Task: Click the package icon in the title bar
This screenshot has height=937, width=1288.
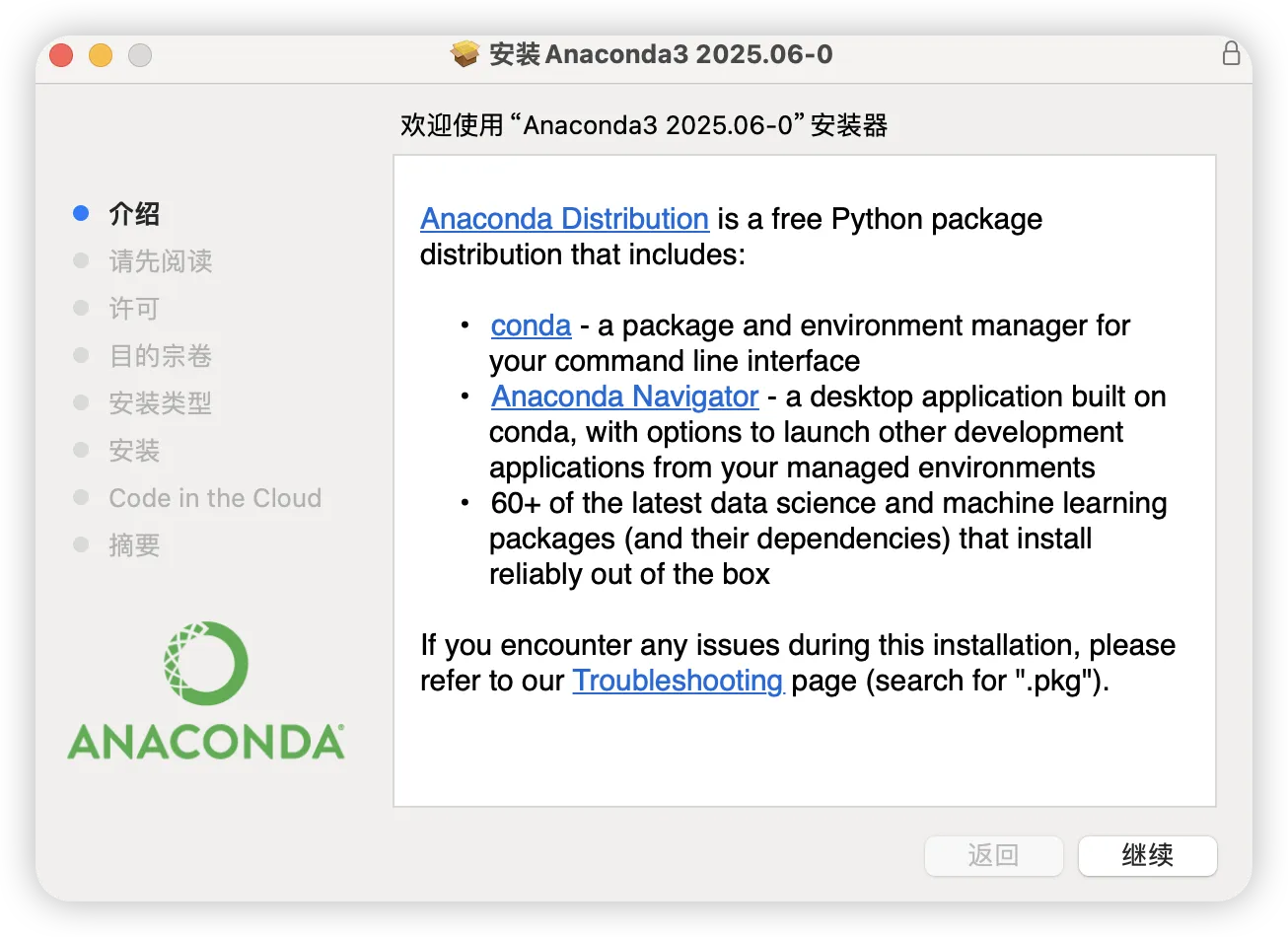Action: point(465,54)
